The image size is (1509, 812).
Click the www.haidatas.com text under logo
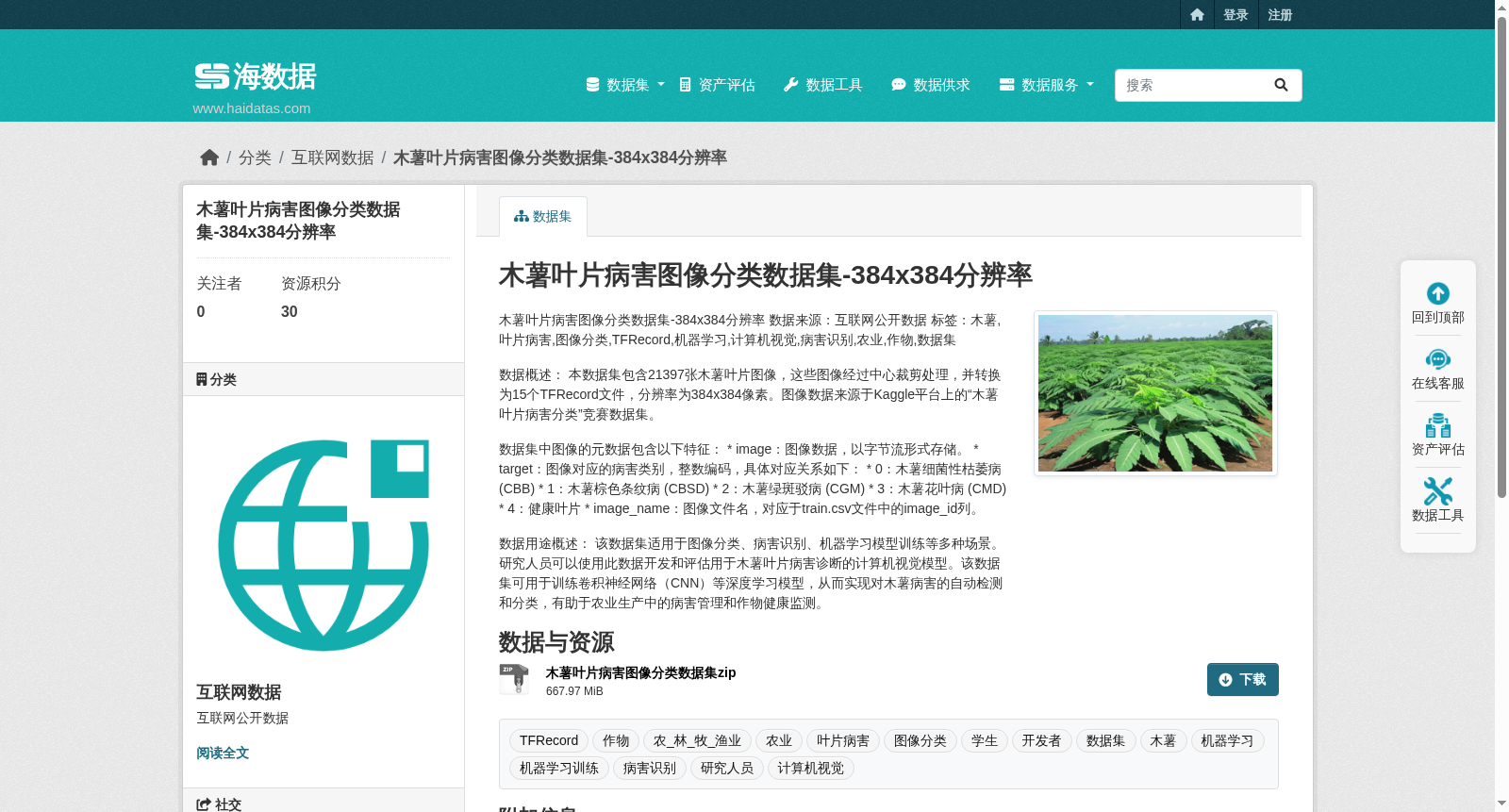(252, 108)
